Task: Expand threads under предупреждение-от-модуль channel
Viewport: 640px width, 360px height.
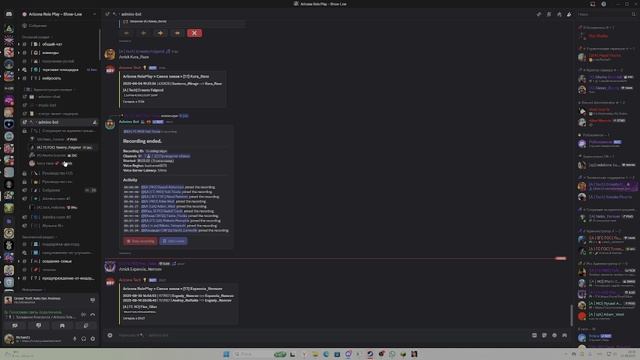Action: pos(18,278)
